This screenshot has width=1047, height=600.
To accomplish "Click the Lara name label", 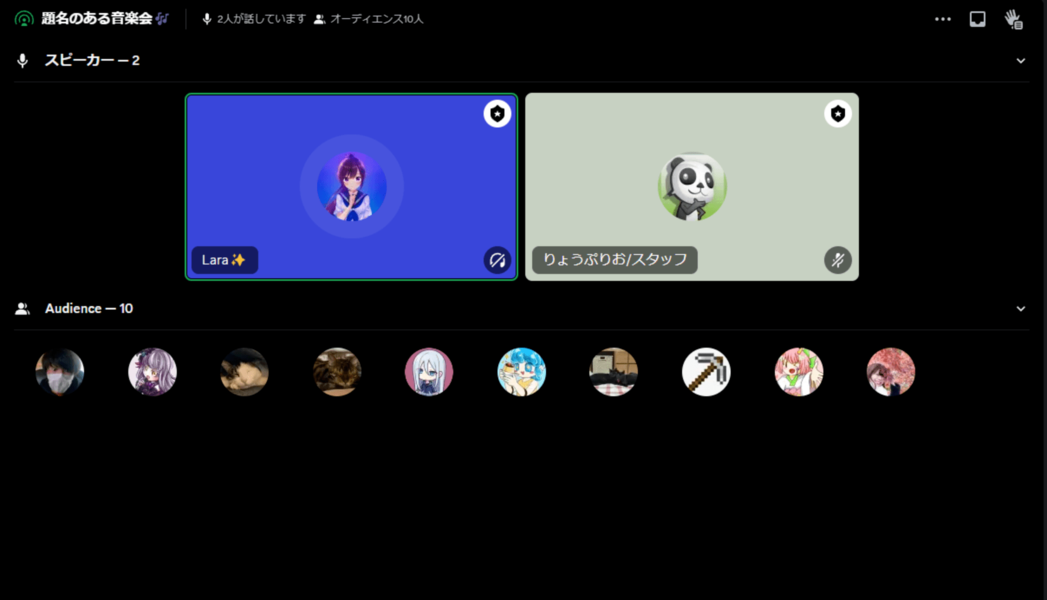I will [x=224, y=260].
